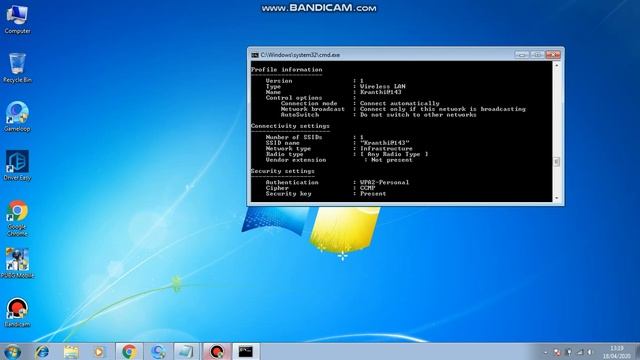Image resolution: width=640 pixels, height=360 pixels.
Task: Click the 'WPA2-Personal' authentication value
Action: click(x=384, y=182)
